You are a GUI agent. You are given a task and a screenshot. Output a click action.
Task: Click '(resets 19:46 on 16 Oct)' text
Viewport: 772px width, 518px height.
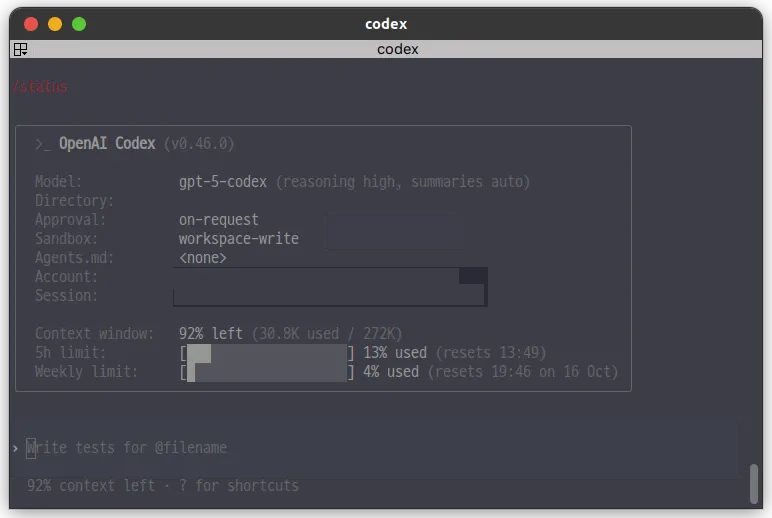point(523,372)
